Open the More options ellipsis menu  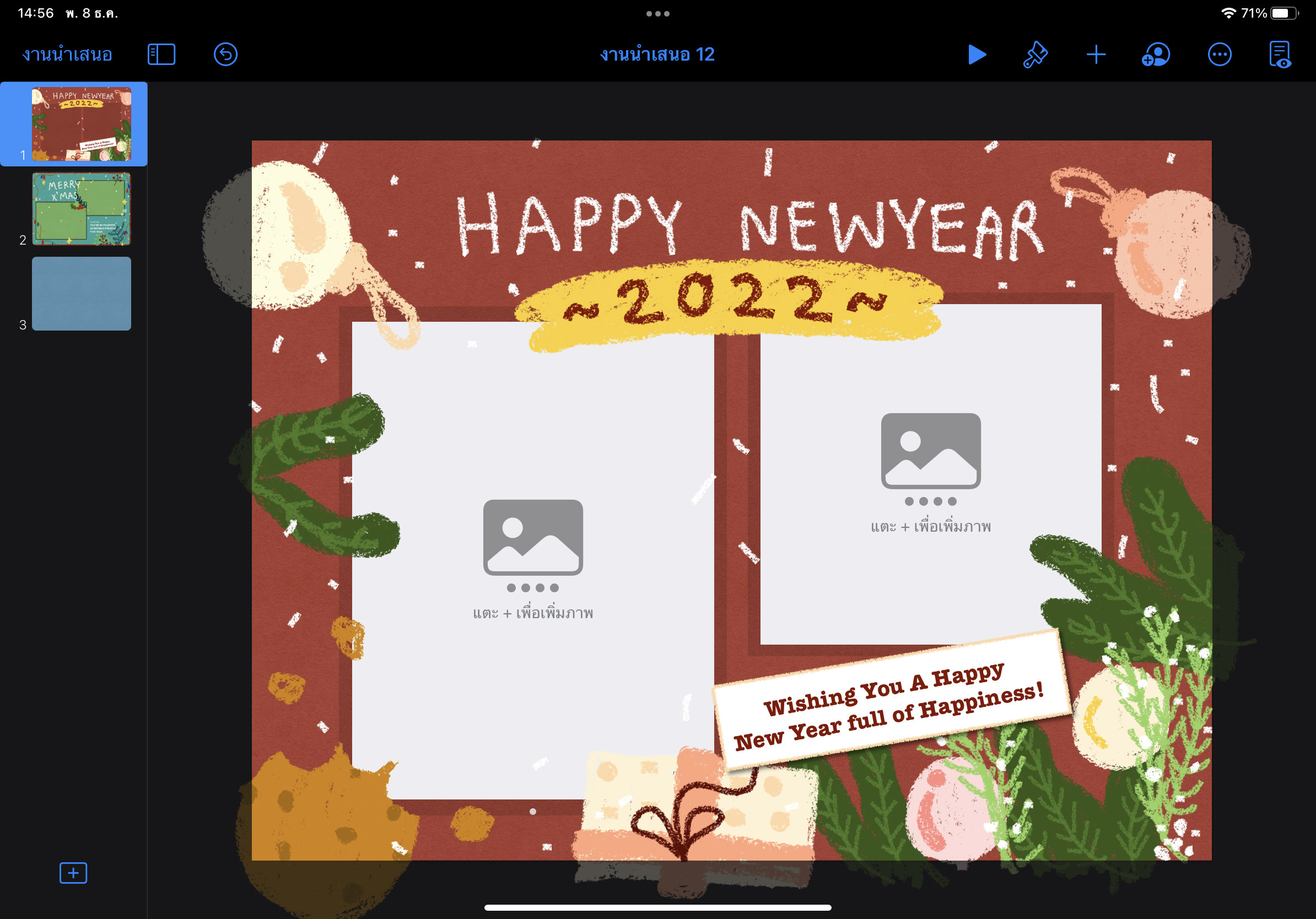pos(1219,55)
